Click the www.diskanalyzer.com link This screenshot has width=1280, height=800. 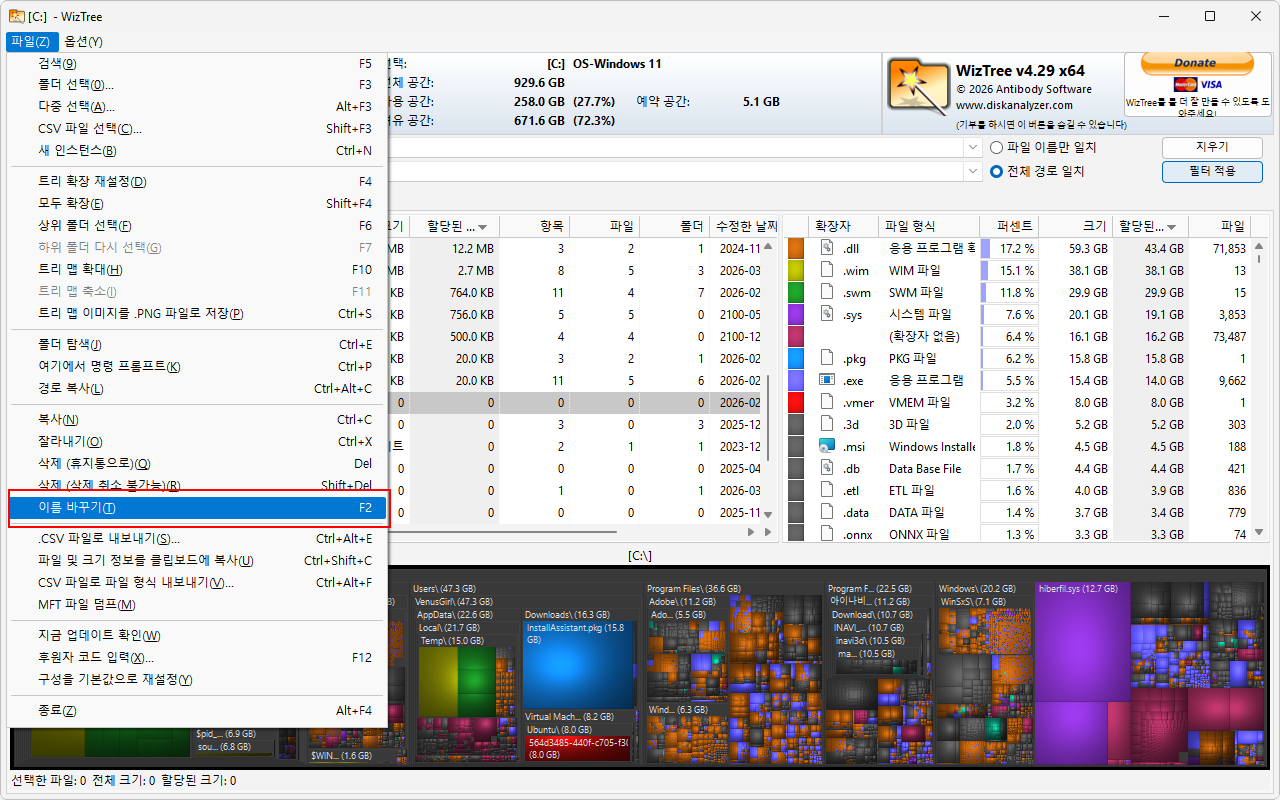pyautogui.click(x=1014, y=105)
